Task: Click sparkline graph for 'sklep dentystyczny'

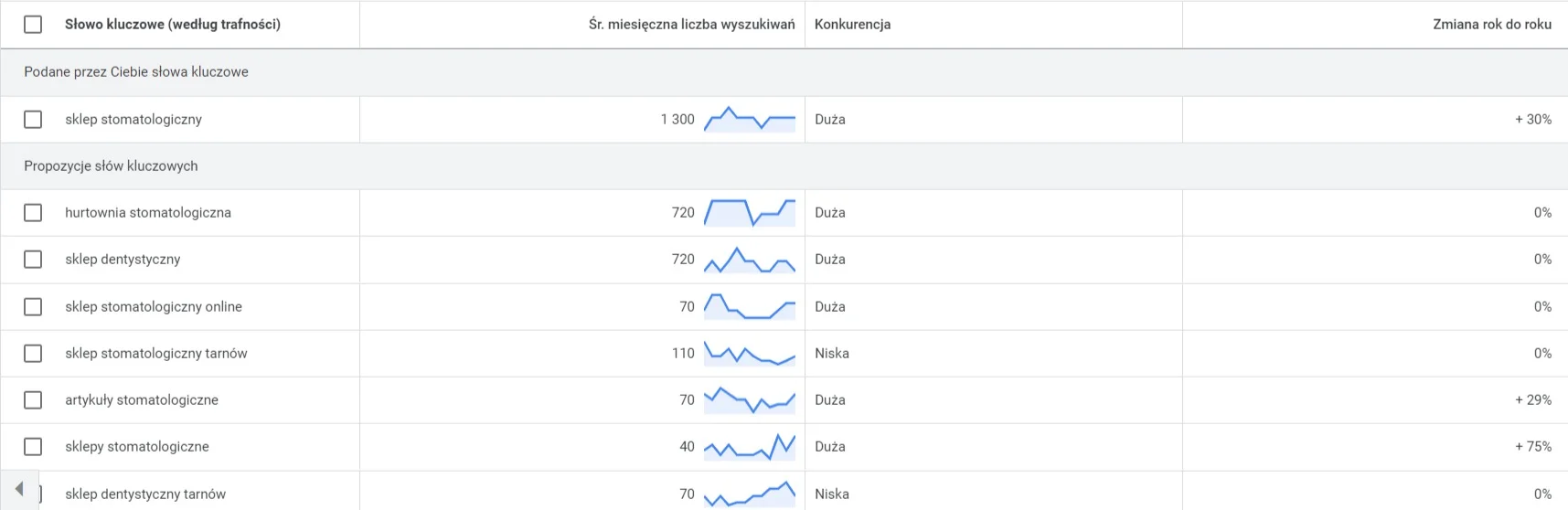Action: 750,260
